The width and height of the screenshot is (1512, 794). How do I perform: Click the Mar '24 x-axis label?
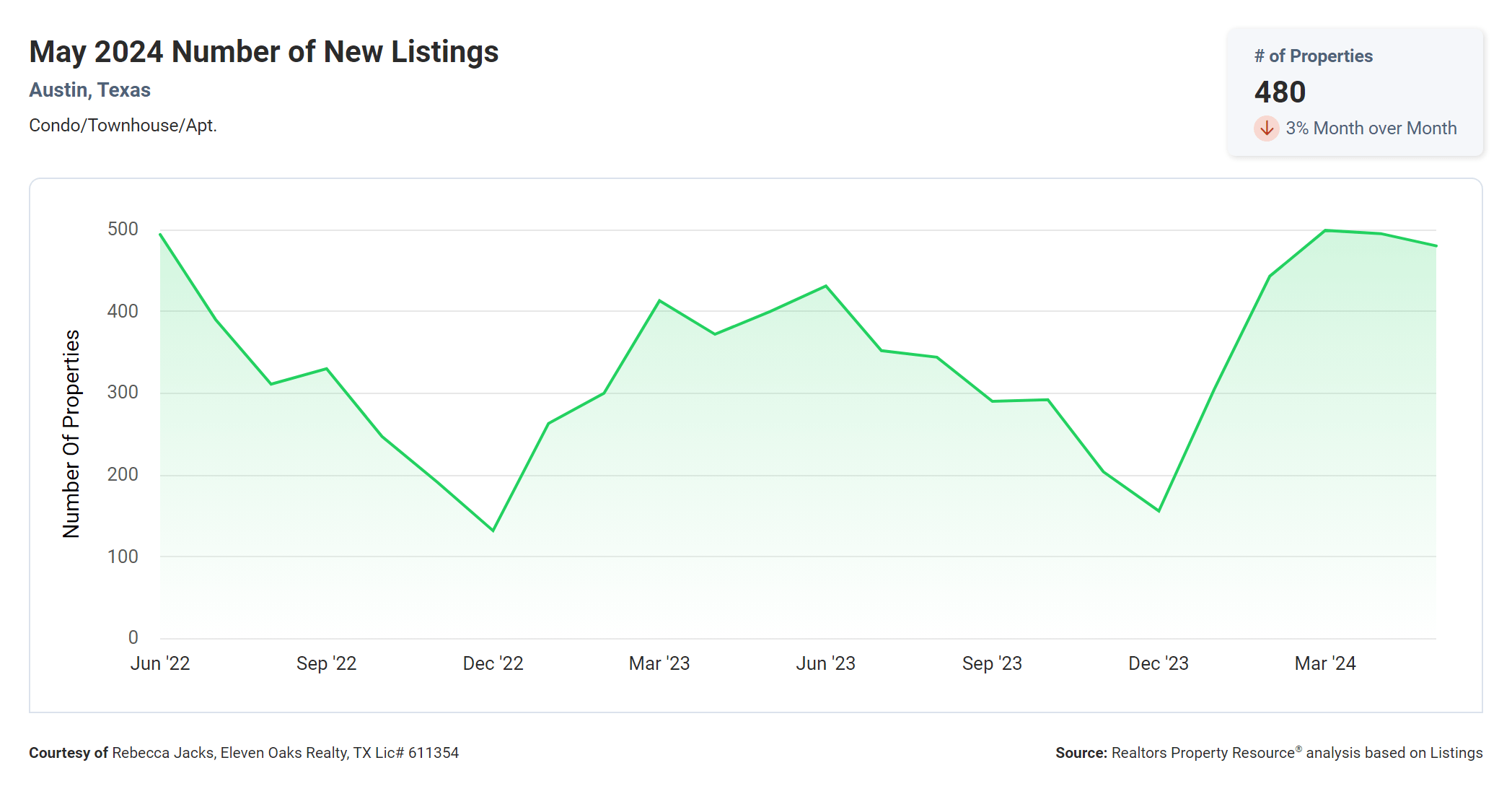(x=1325, y=663)
